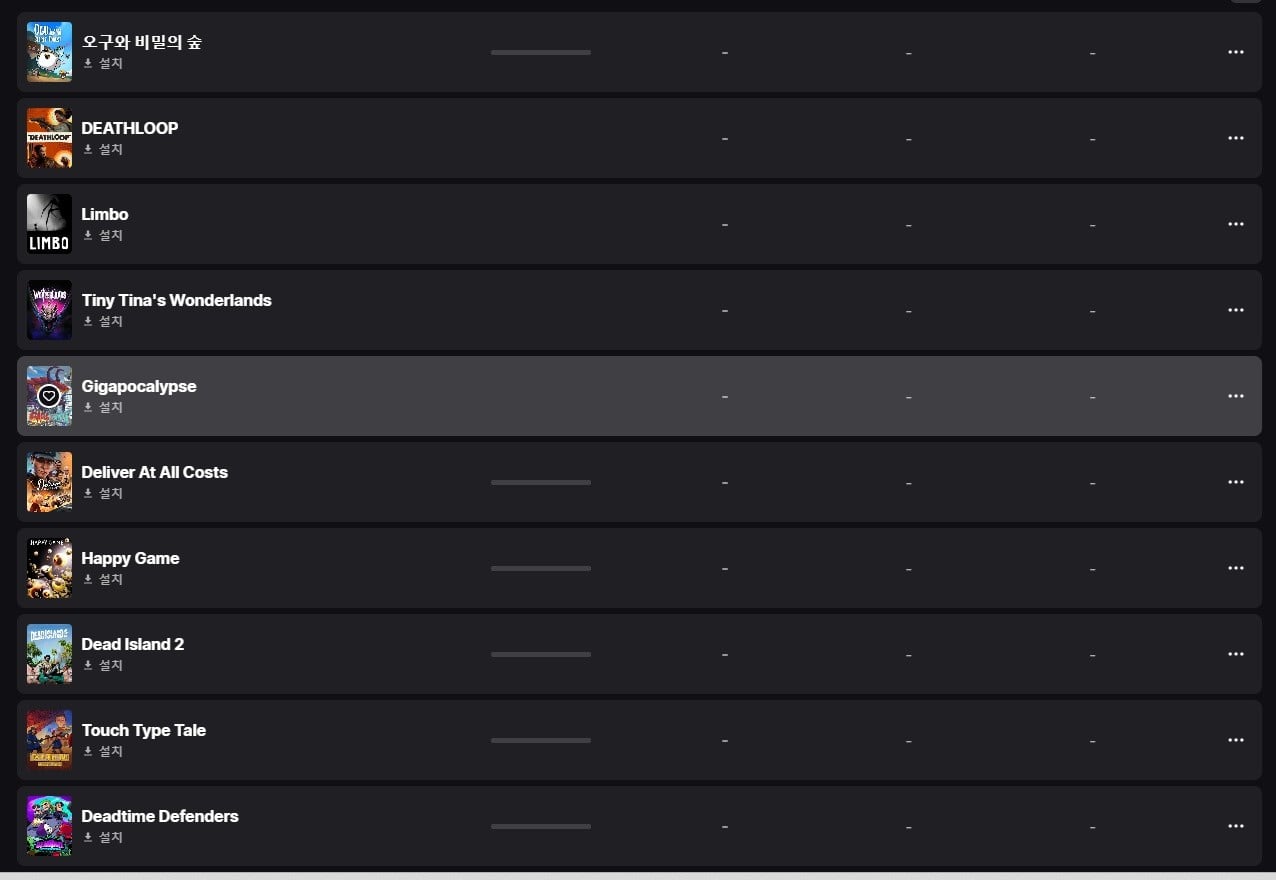Viewport: 1276px width, 880px height.
Task: Click the Touch Type Tale title
Action: [x=143, y=730]
